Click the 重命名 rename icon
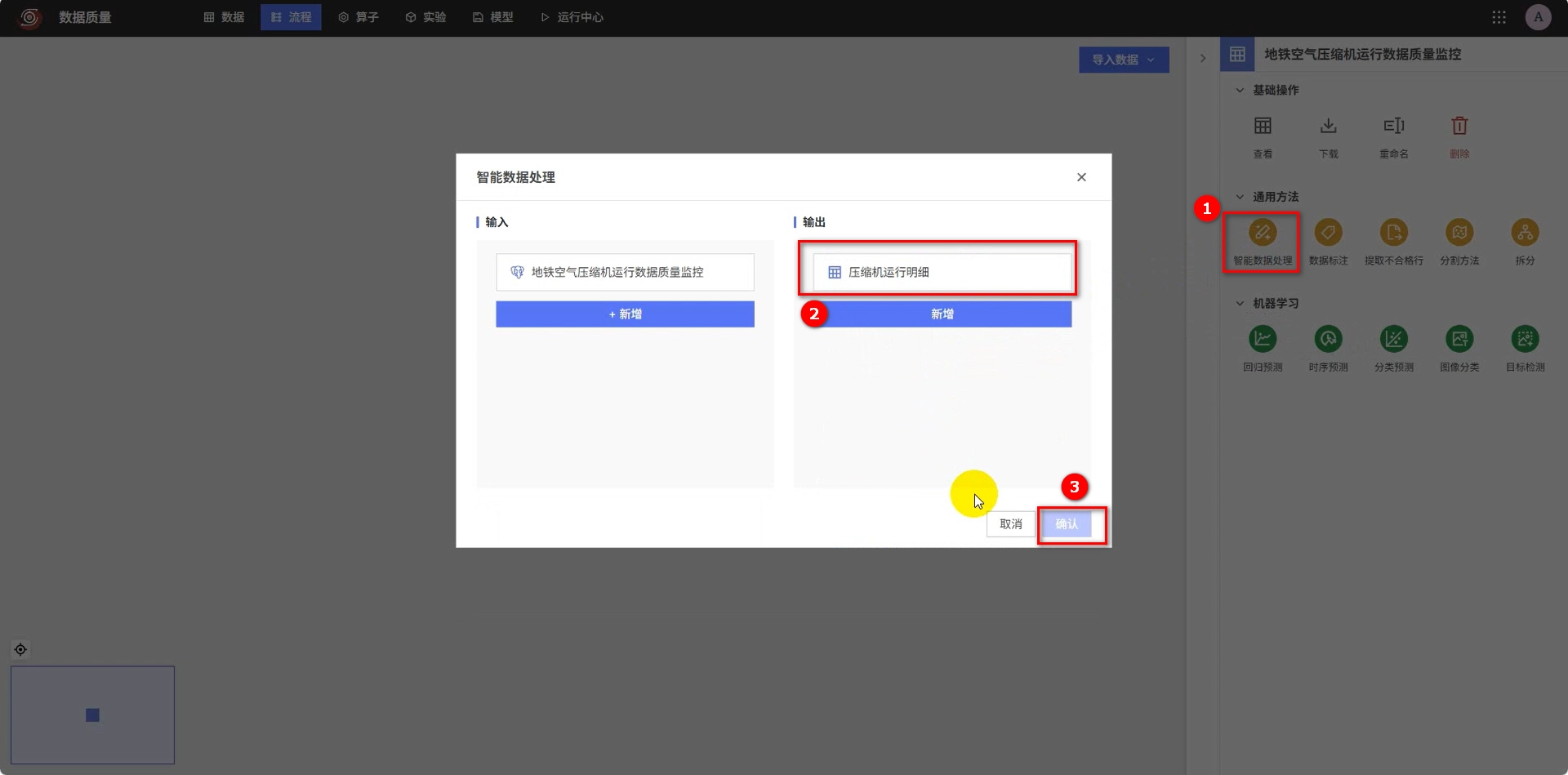The image size is (1568, 775). coord(1393,126)
